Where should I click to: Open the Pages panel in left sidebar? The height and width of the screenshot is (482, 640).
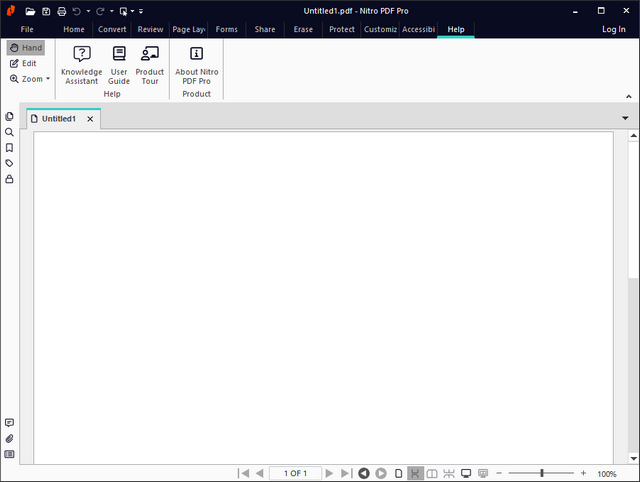click(x=9, y=117)
